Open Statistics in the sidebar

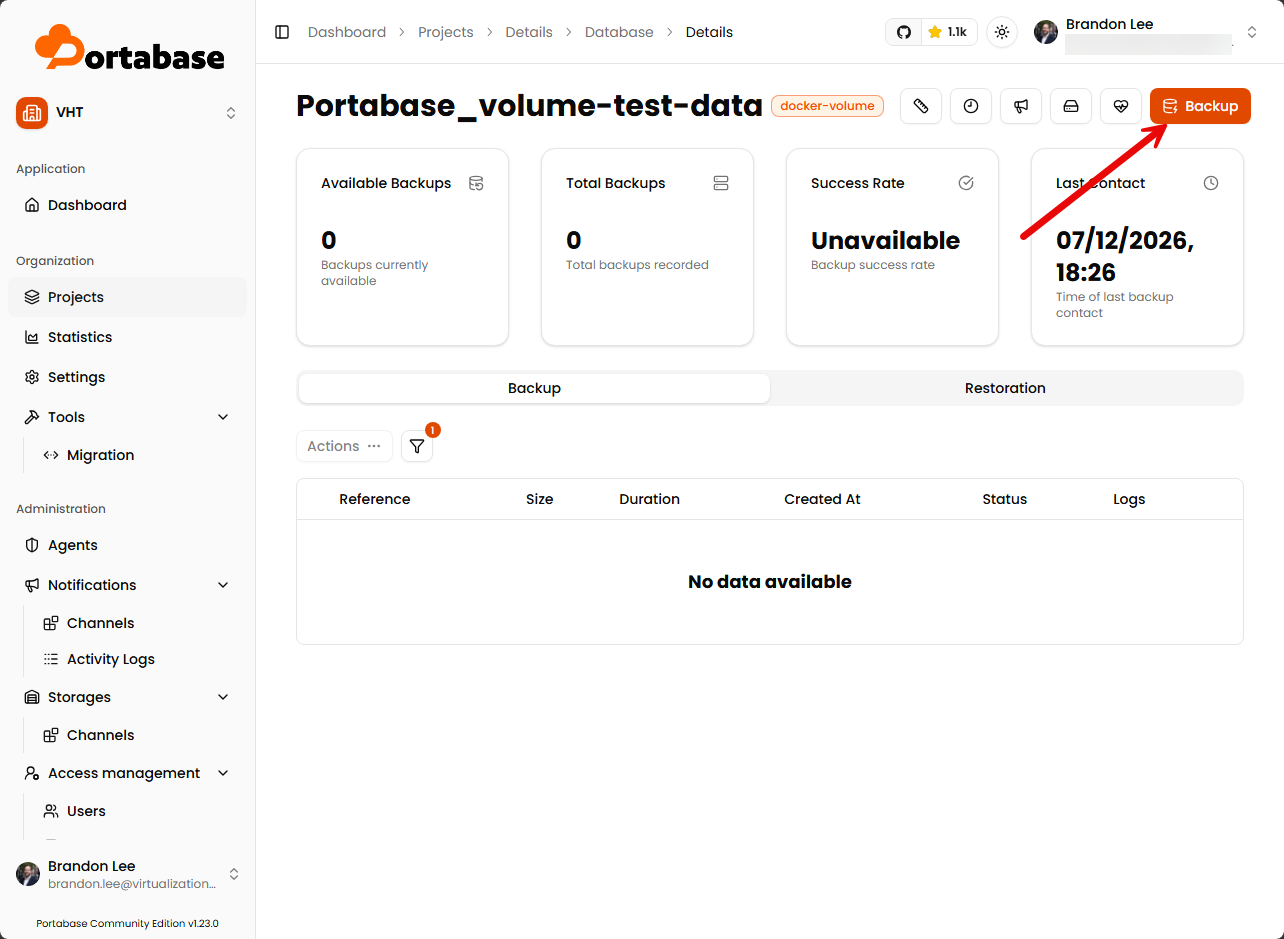click(127, 337)
